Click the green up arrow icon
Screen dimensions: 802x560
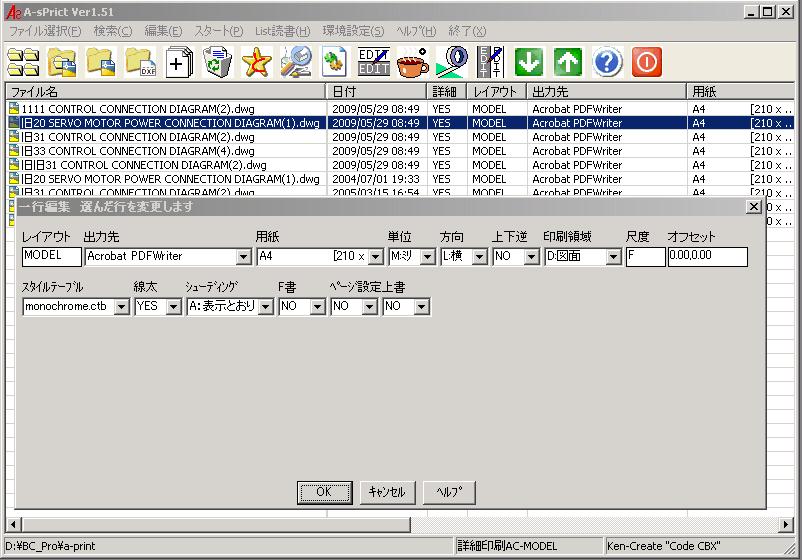coord(568,63)
